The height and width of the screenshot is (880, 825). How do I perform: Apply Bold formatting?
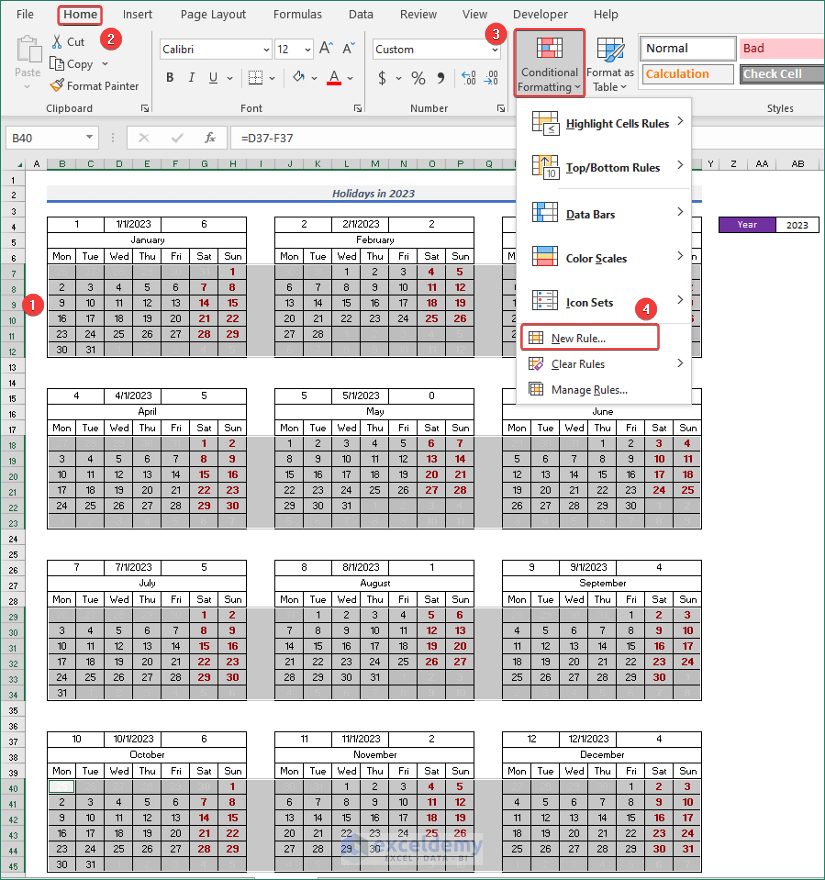coord(169,77)
